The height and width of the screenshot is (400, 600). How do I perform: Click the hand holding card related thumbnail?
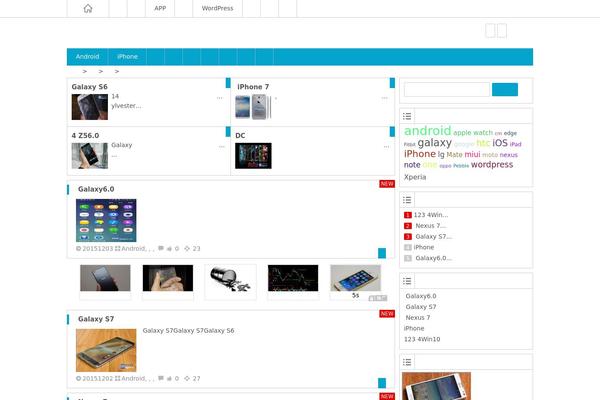(x=168, y=278)
